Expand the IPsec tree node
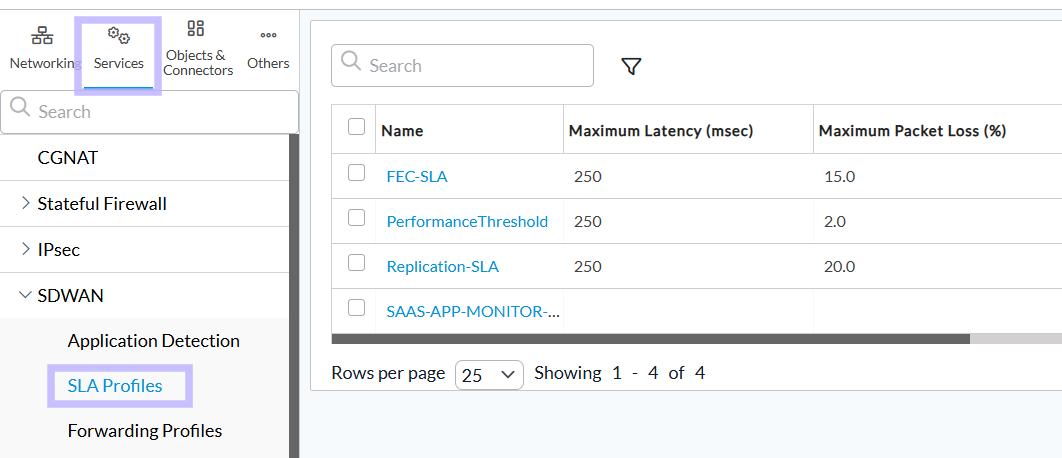The height and width of the screenshot is (458, 1062). pyautogui.click(x=26, y=249)
